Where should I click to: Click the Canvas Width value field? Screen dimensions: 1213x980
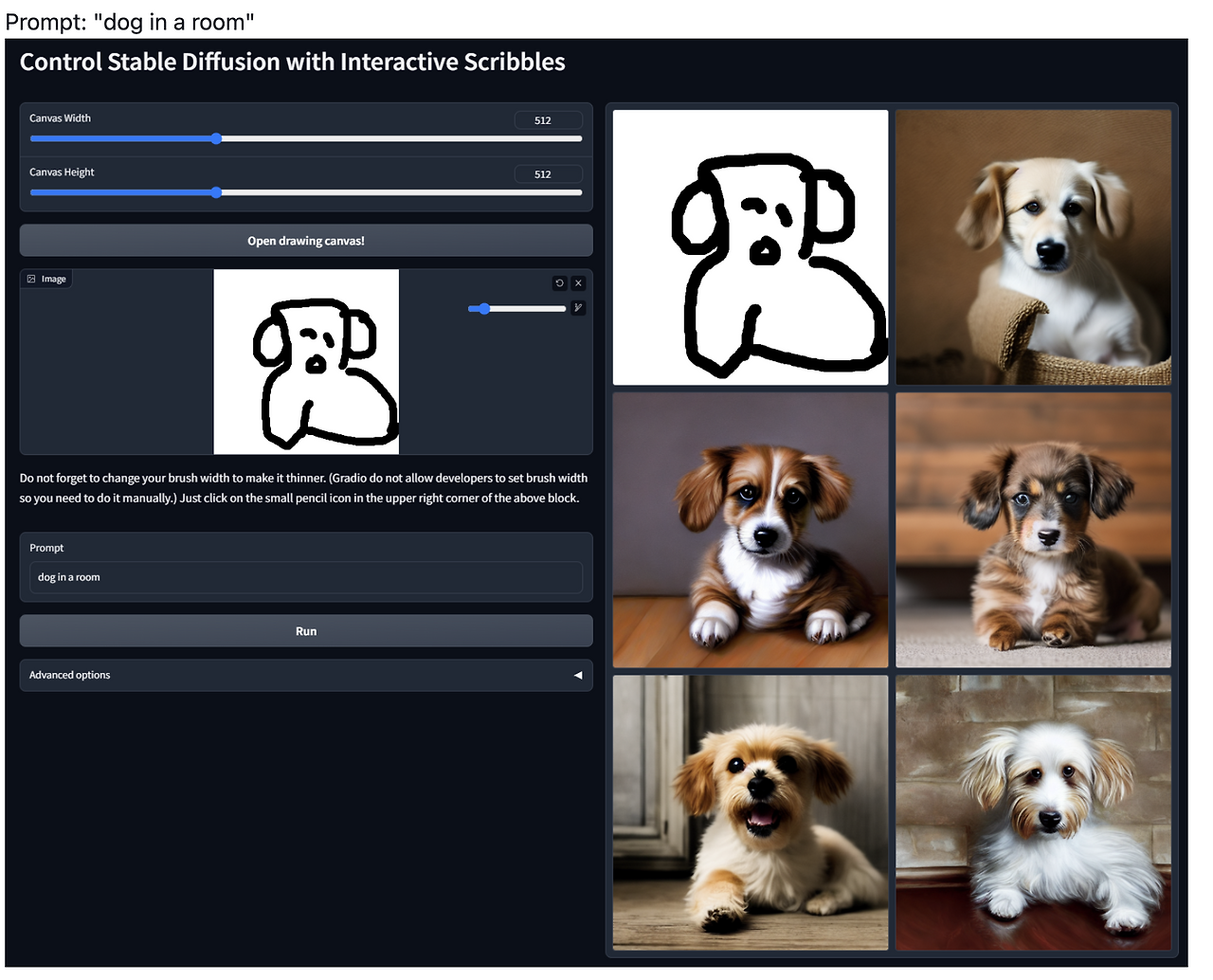[x=549, y=120]
